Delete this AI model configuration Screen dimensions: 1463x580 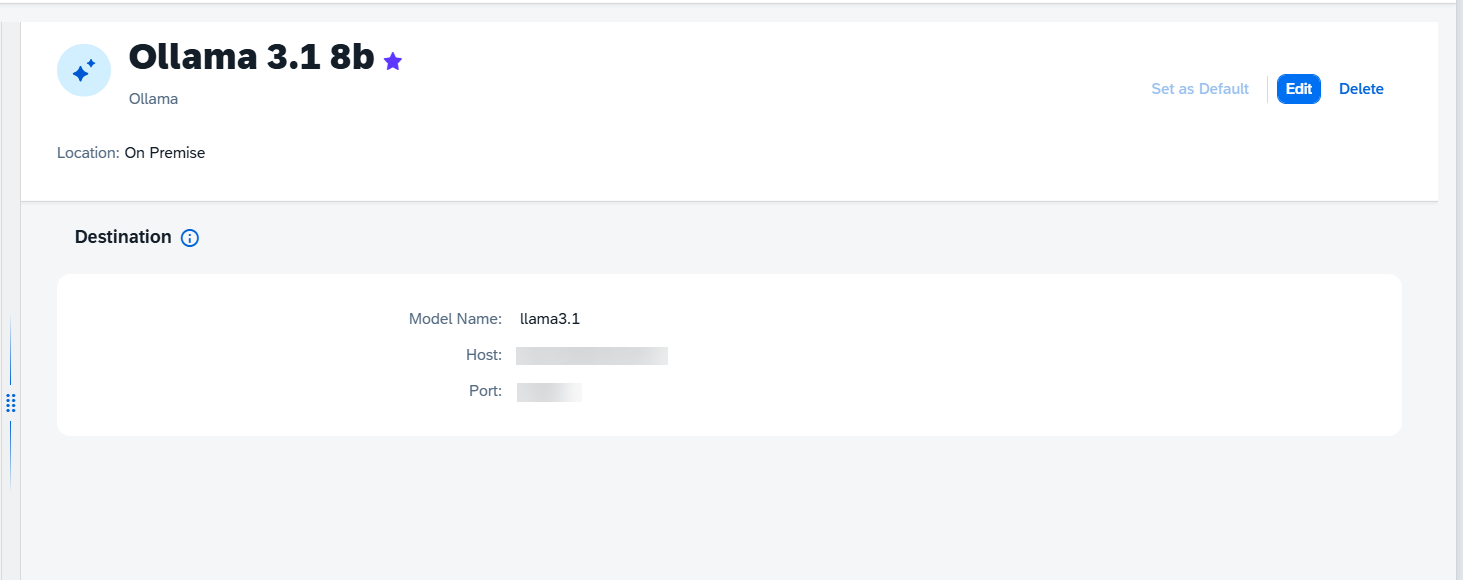coord(1361,89)
